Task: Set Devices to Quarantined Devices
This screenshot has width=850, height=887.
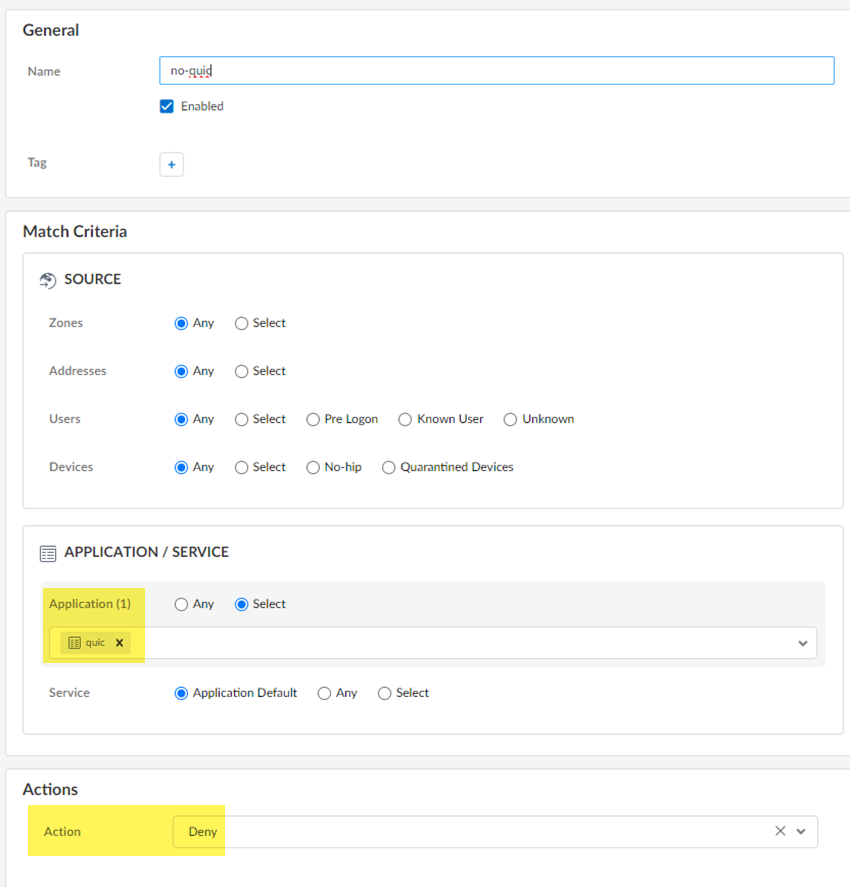Action: tap(389, 467)
